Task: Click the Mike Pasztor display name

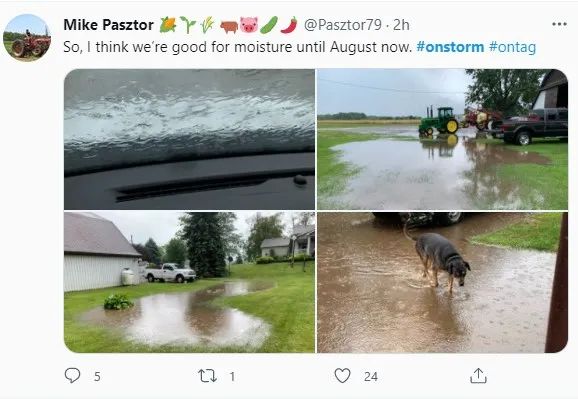Action: [108, 25]
